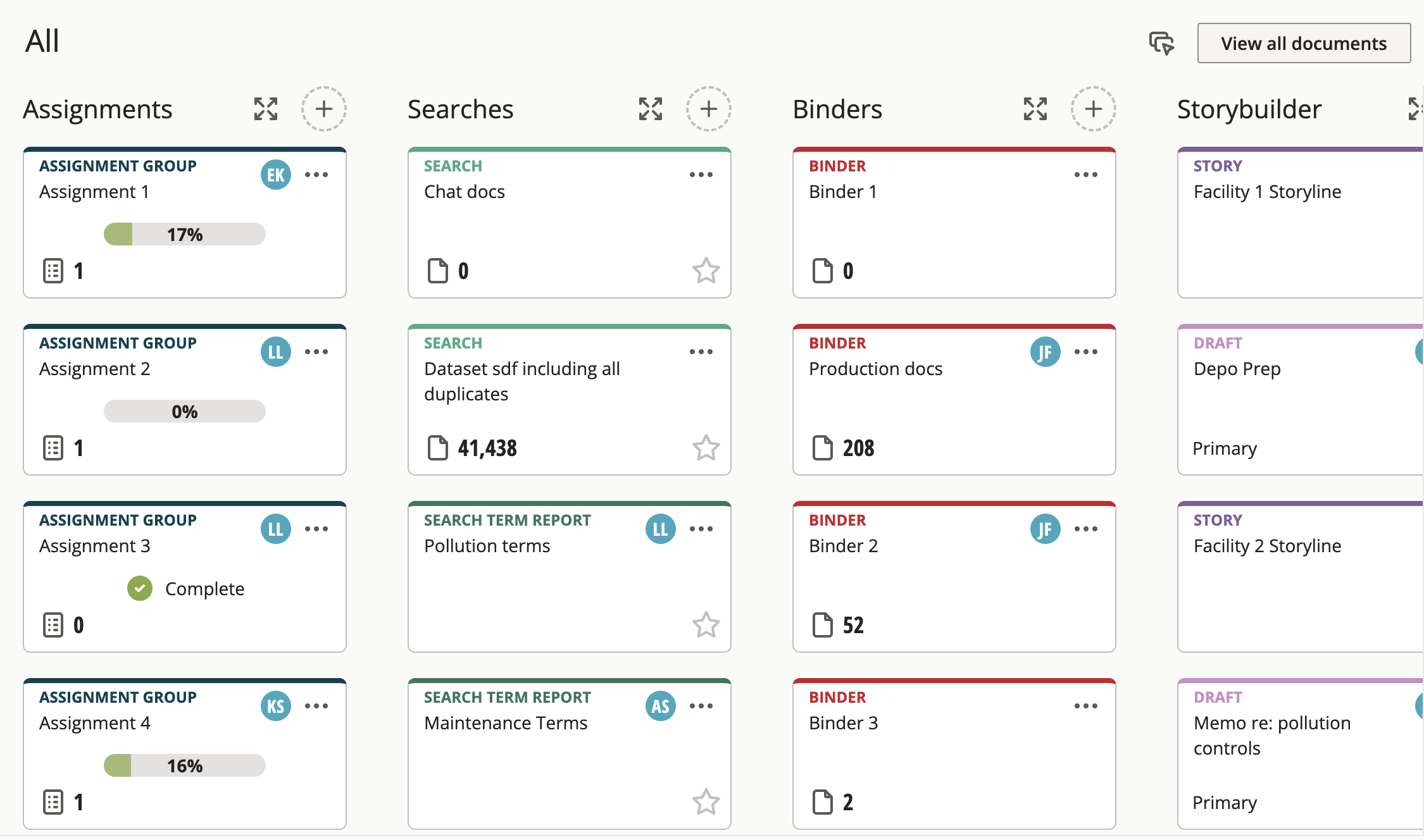Image resolution: width=1424 pixels, height=840 pixels.
Task: Open Assignment 4 options menu
Action: [316, 706]
